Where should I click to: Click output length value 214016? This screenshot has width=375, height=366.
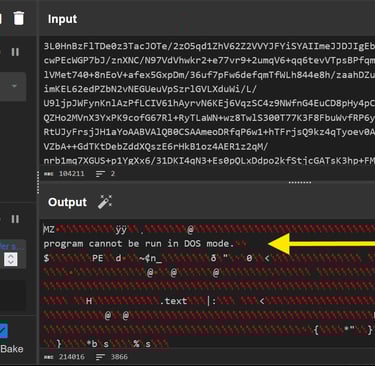[72, 357]
